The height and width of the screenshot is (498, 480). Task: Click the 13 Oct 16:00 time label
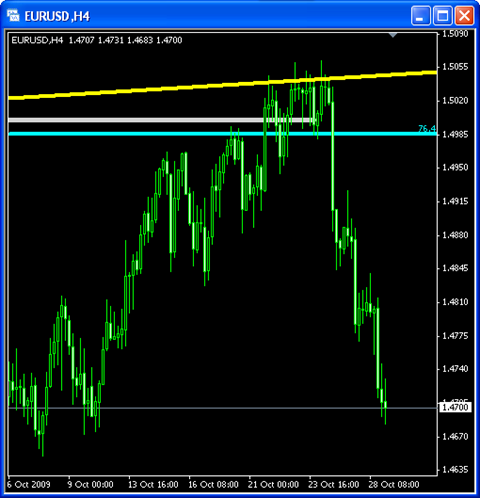coord(153,485)
